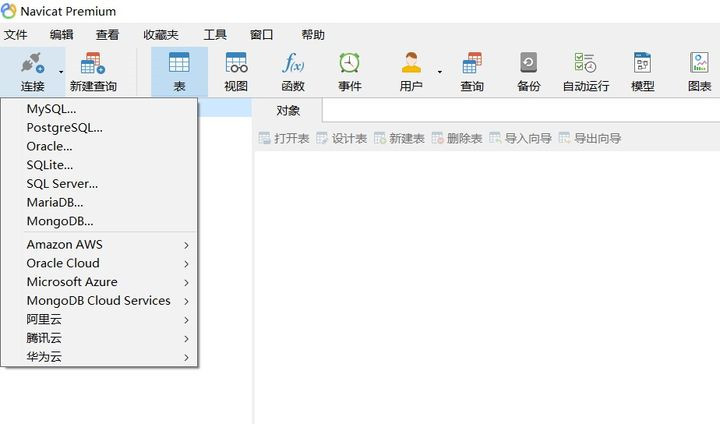Click the Navicat Premium logo icon

coord(9,11)
